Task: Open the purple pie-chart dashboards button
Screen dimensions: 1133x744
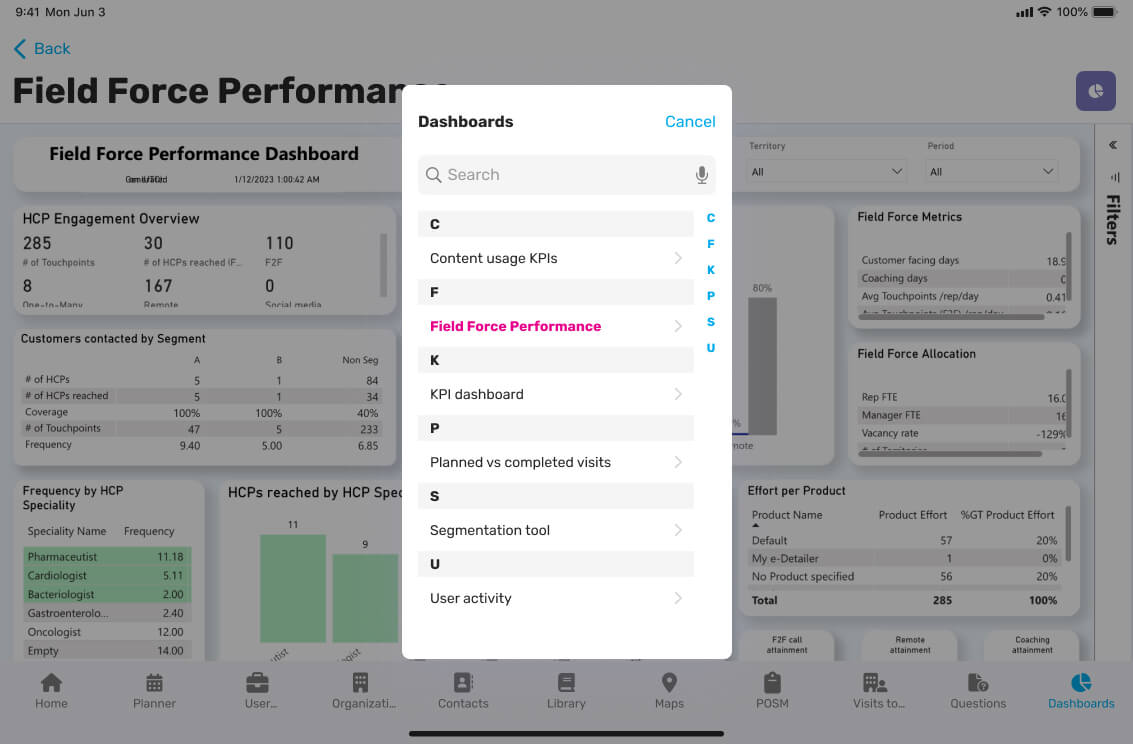Action: (x=1095, y=91)
